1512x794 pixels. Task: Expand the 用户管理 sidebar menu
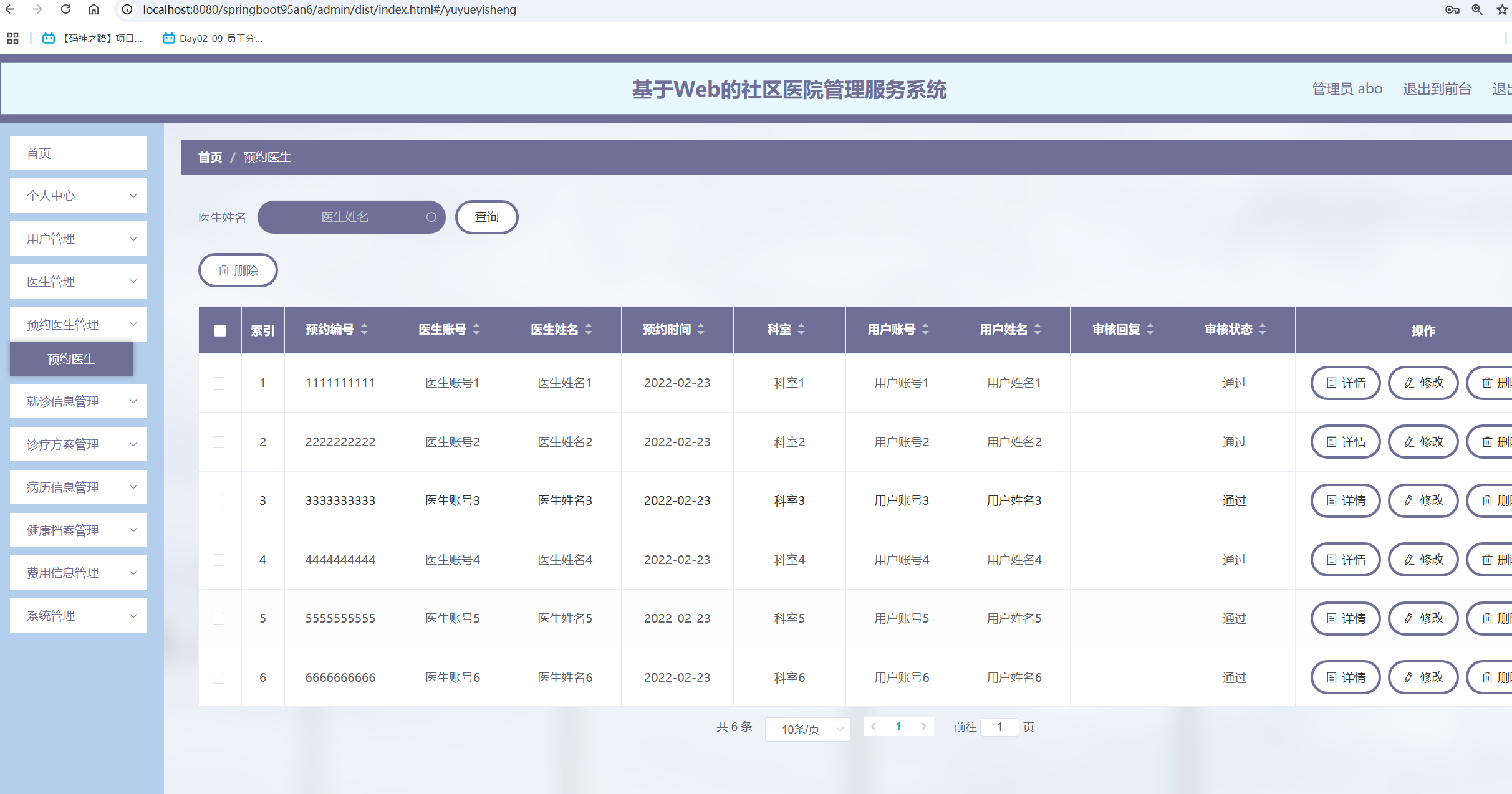(79, 239)
